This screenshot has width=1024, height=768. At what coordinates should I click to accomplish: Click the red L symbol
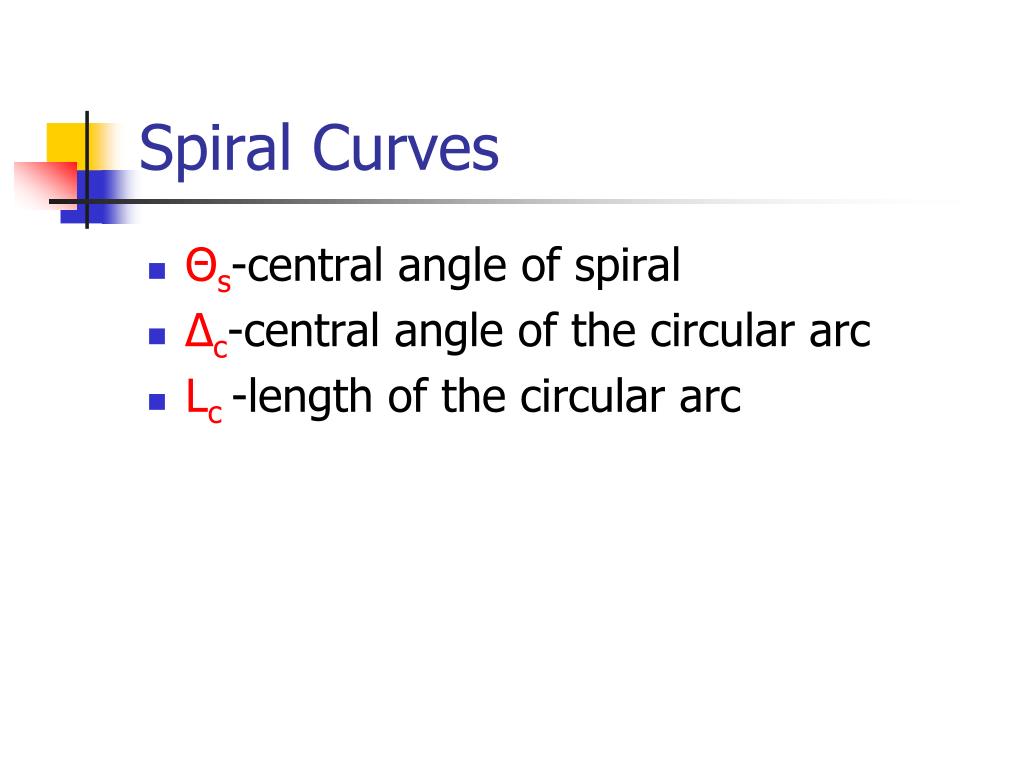(x=196, y=396)
